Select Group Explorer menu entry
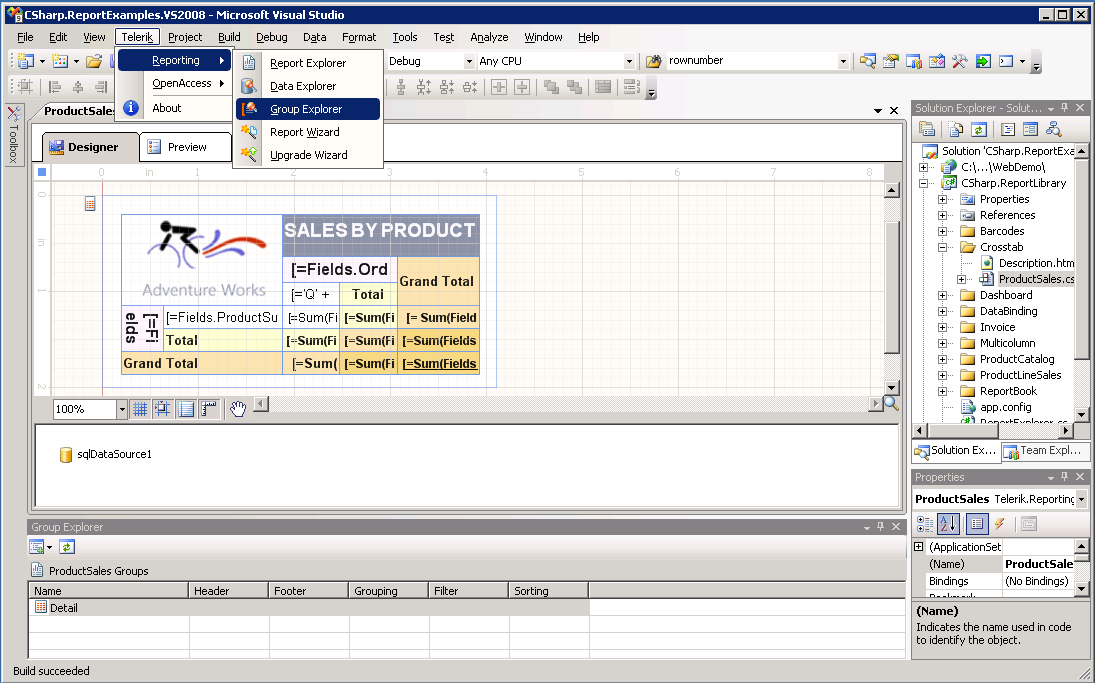The image size is (1095, 683). coord(307,109)
